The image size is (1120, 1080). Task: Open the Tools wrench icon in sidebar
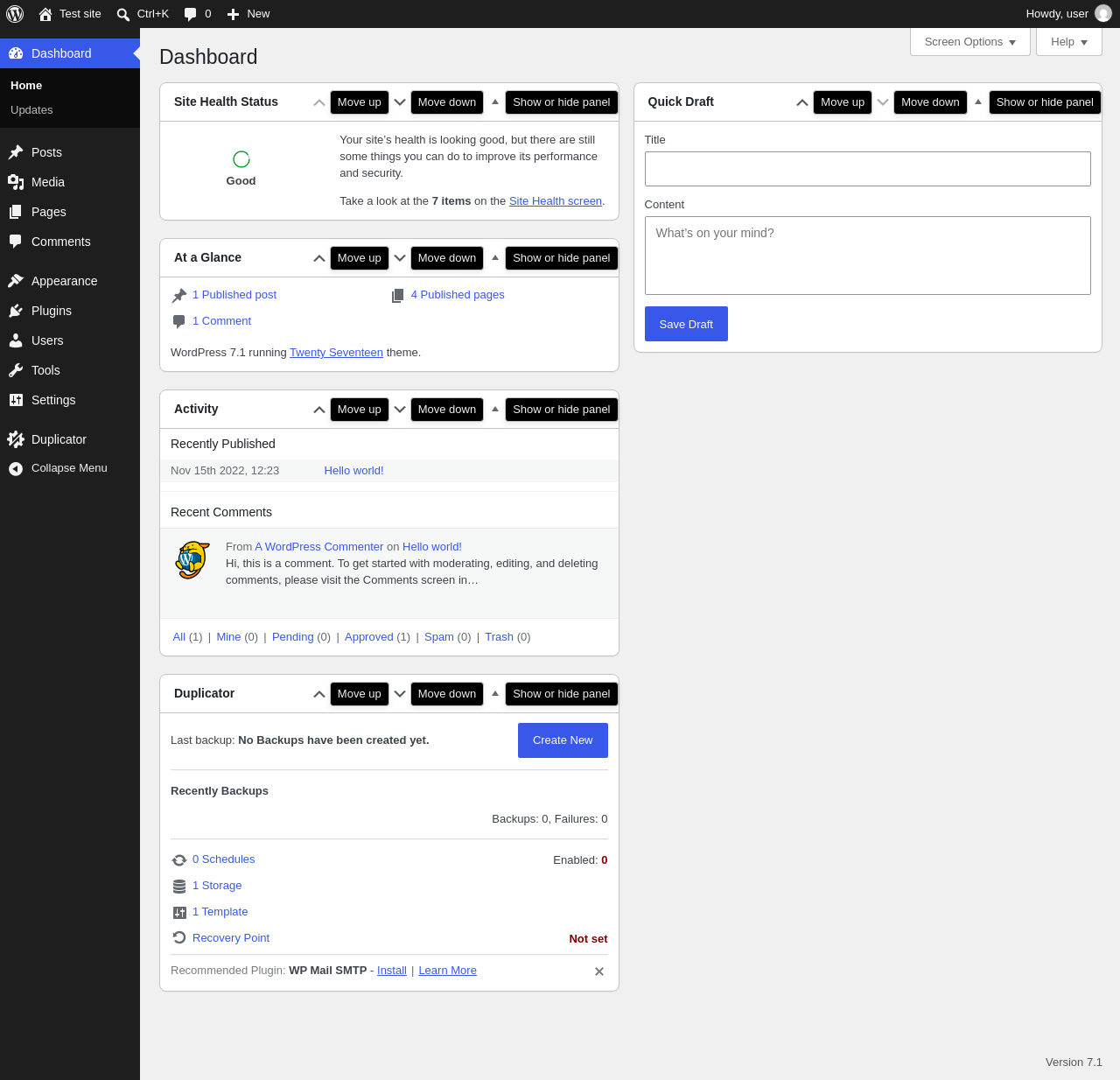(16, 370)
